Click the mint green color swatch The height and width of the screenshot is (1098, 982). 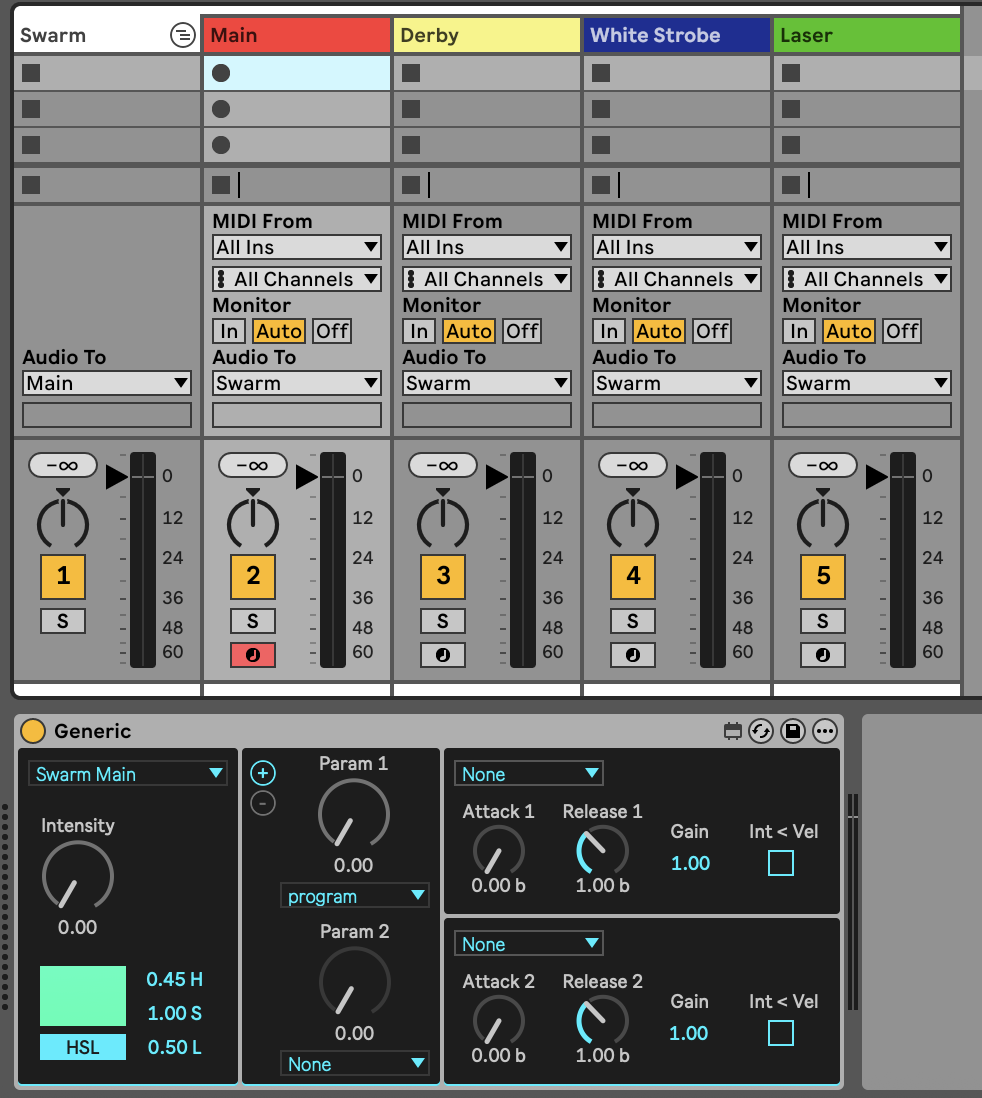click(83, 995)
